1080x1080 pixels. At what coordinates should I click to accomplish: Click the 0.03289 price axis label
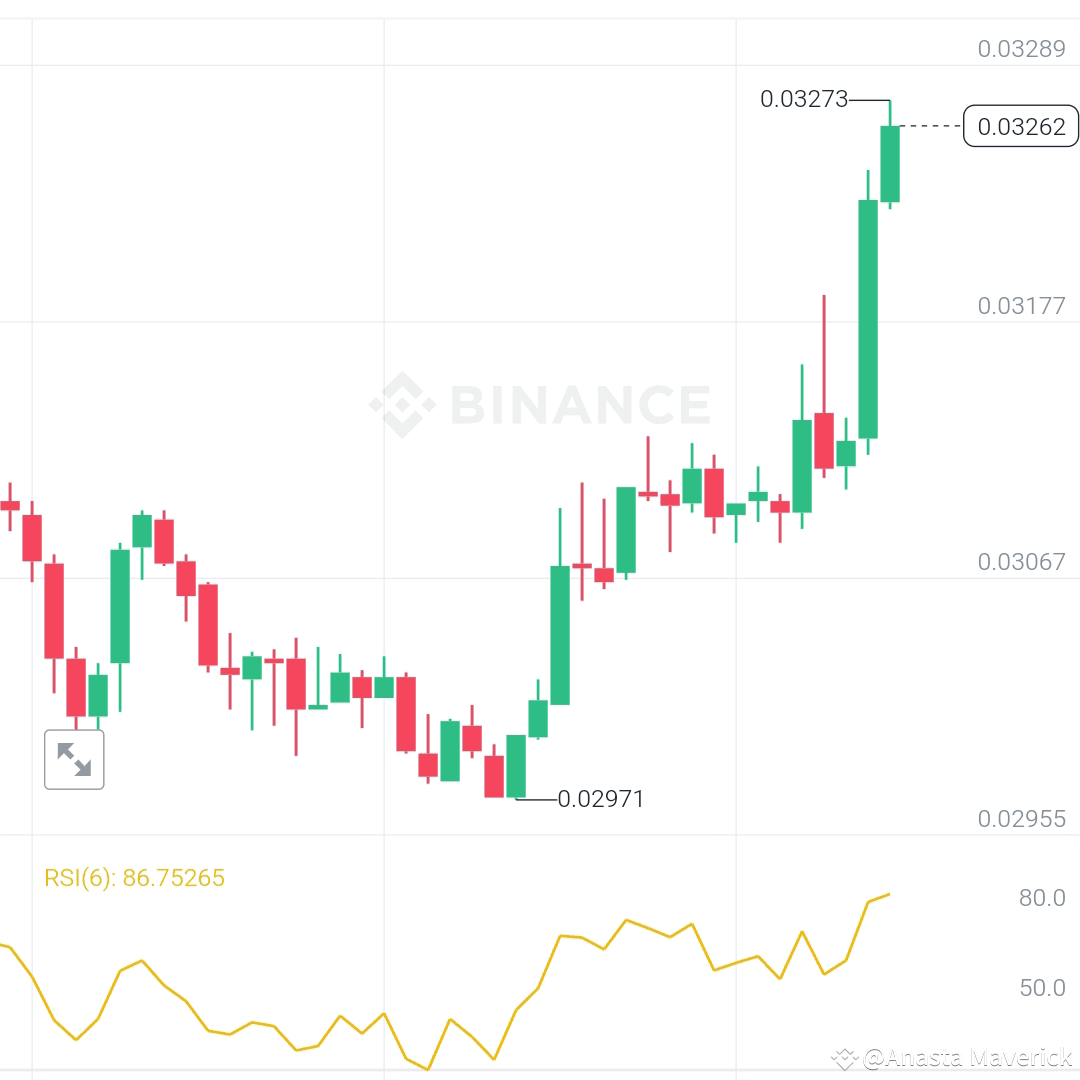[x=1021, y=47]
